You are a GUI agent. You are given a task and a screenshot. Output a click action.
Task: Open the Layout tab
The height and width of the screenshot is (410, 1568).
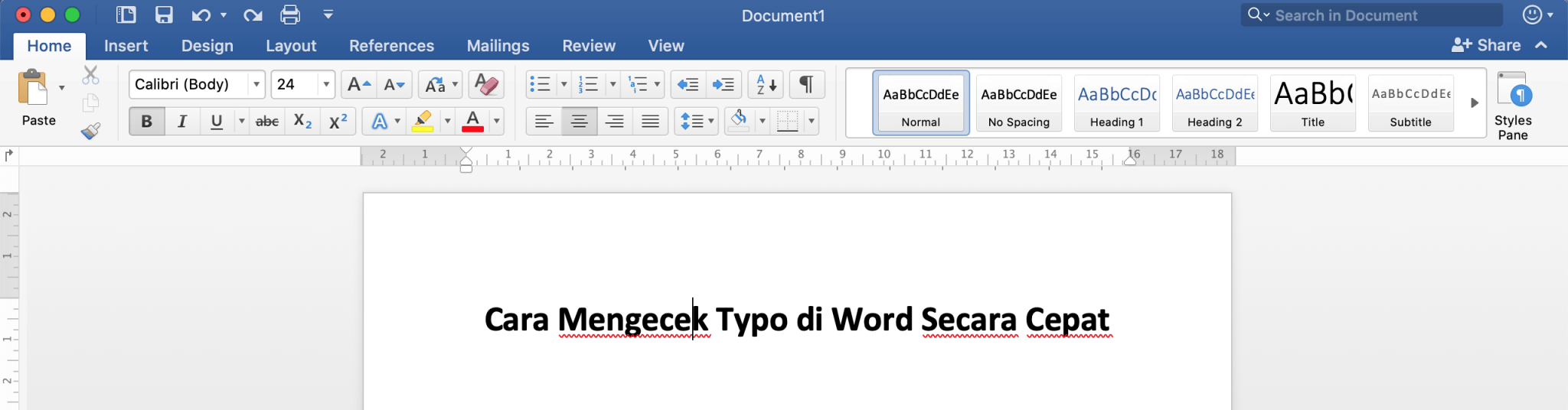click(291, 46)
